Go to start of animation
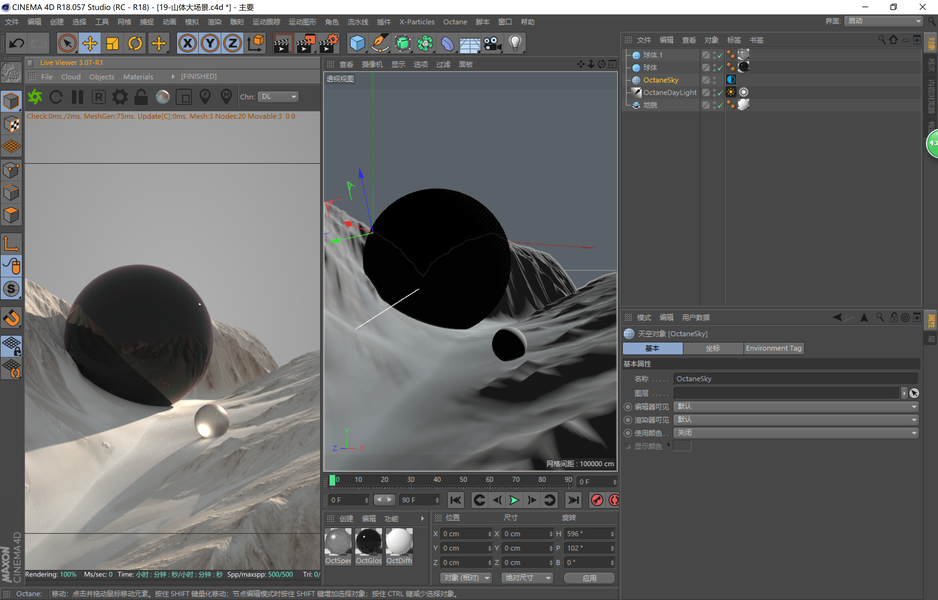The width and height of the screenshot is (938, 600). (x=455, y=500)
